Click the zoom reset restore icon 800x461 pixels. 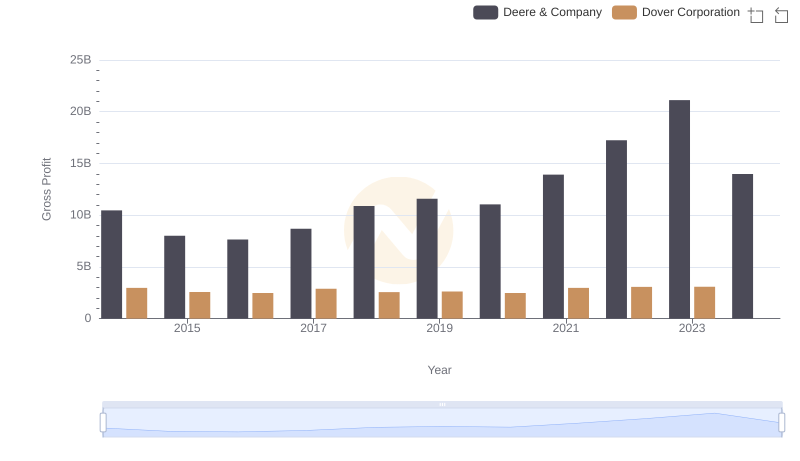[781, 15]
